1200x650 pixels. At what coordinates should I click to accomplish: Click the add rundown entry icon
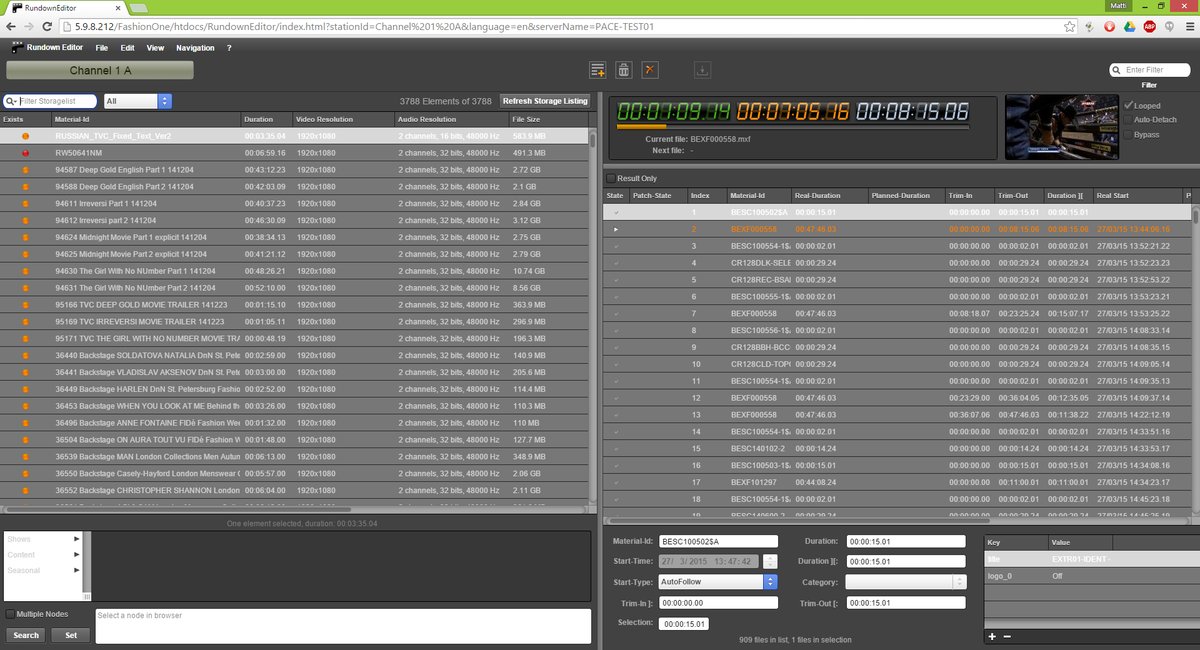tap(598, 70)
